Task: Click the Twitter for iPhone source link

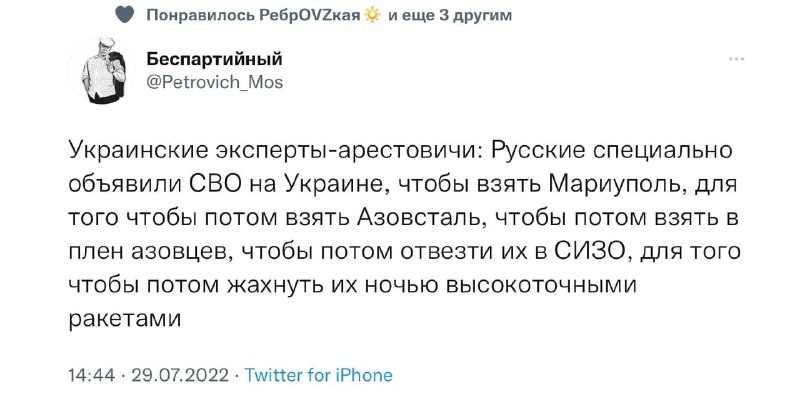Action: (318, 376)
